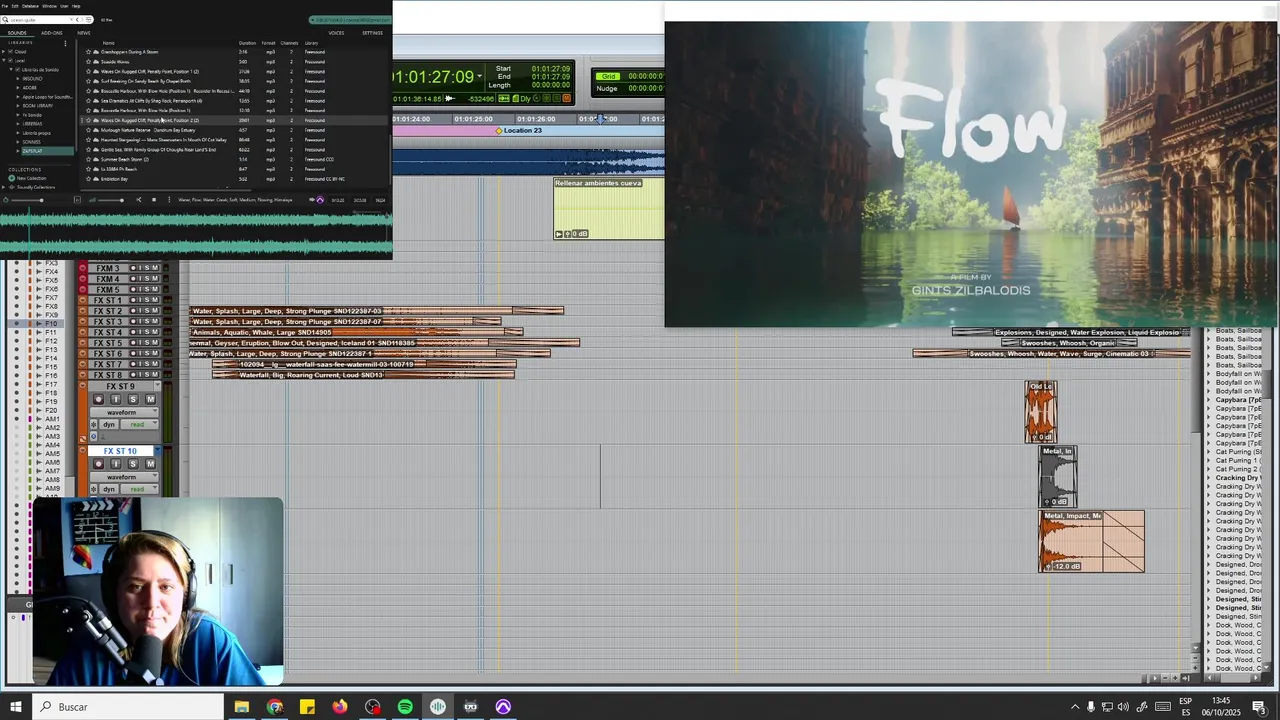The width and height of the screenshot is (1280, 720).
Task: Open the Soundly search filter options icon
Action: coord(89,20)
